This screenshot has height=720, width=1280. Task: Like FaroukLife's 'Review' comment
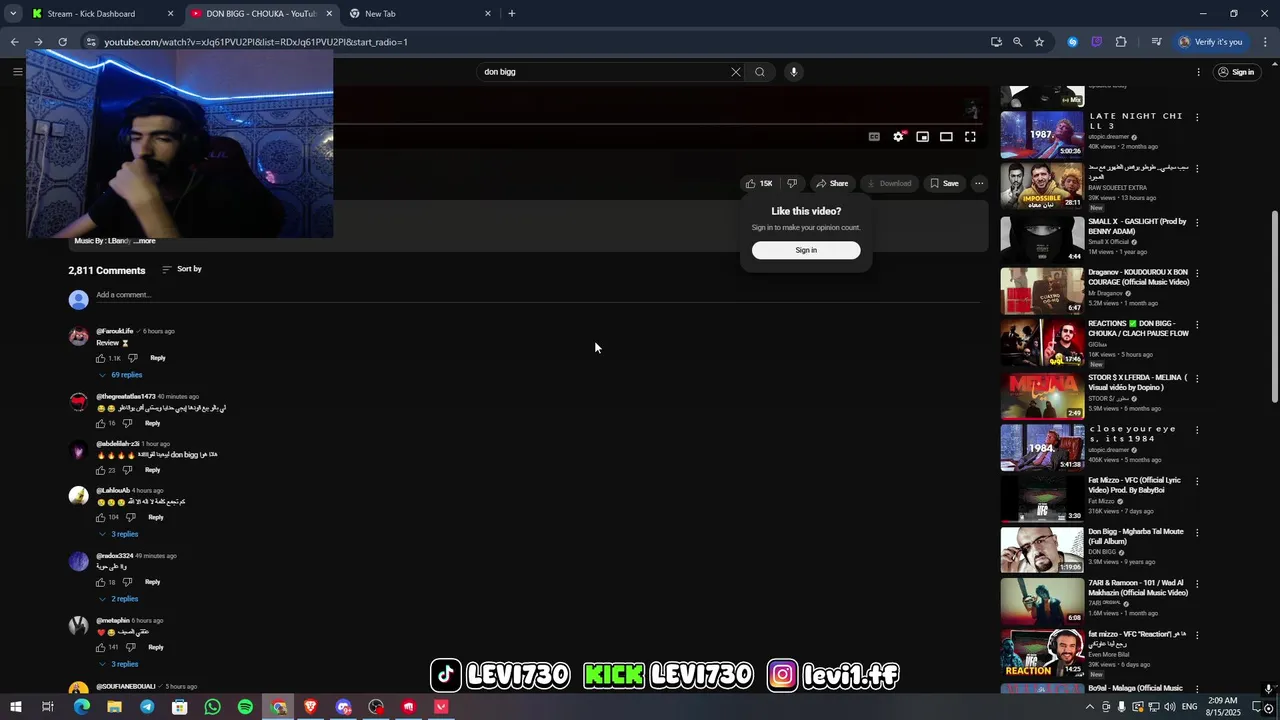(x=100, y=358)
